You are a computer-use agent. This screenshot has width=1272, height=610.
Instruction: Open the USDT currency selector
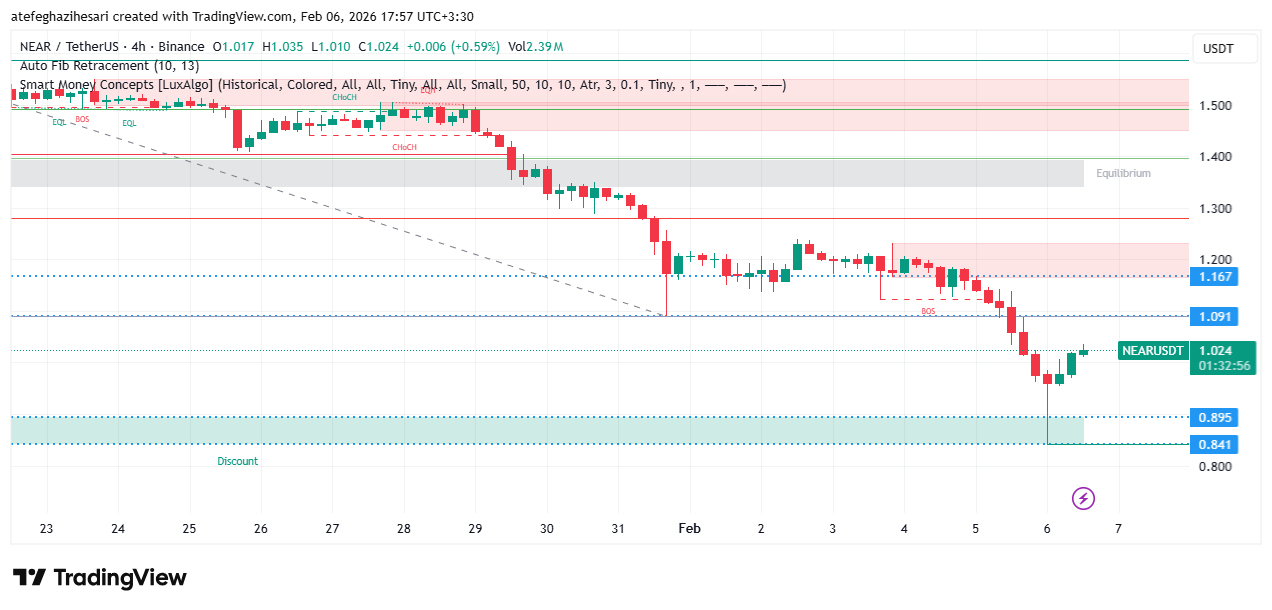point(1217,49)
